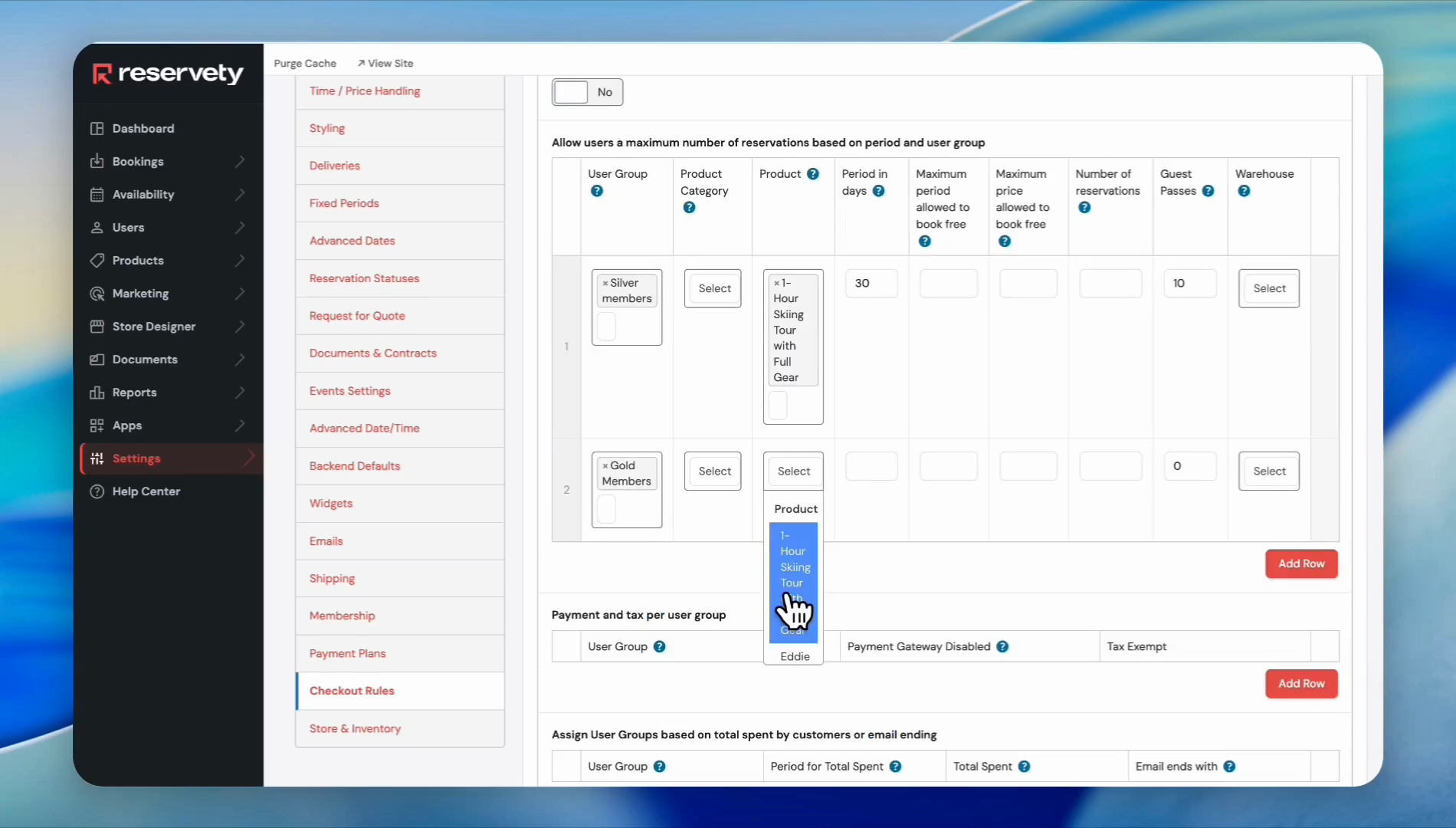Image resolution: width=1456 pixels, height=828 pixels.
Task: Remove Silver members tag from User Group
Action: pos(605,284)
